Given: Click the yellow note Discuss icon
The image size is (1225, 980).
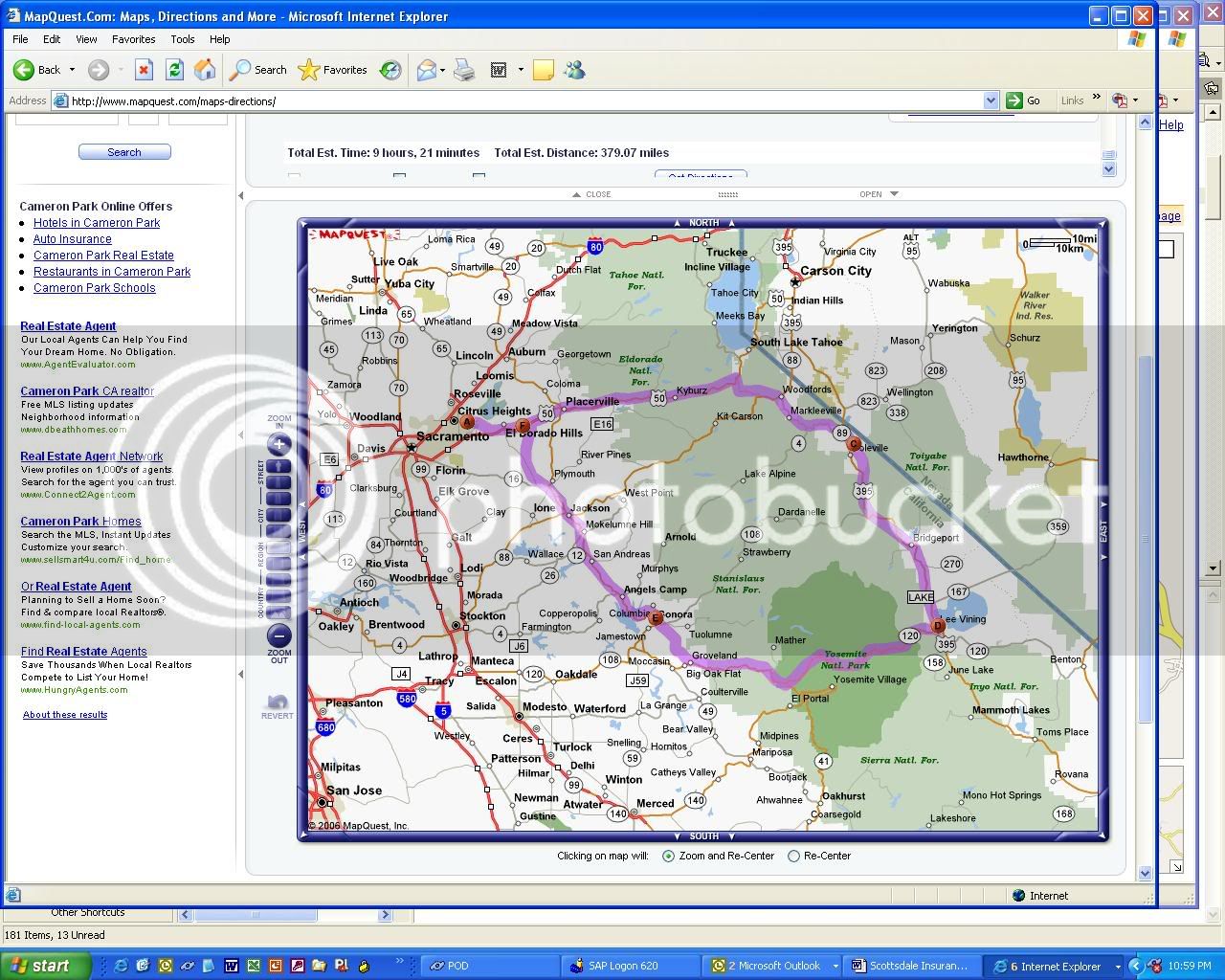Looking at the screenshot, I should (544, 70).
